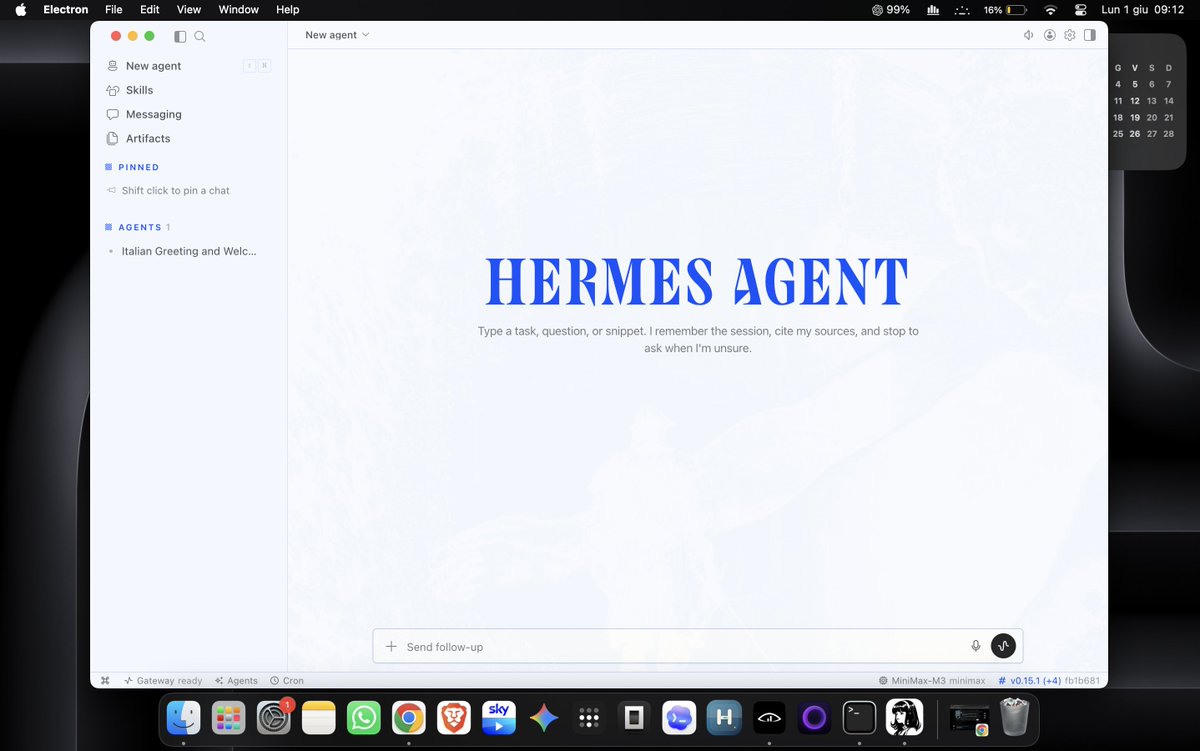Click day 26 in calendar widget

(x=1135, y=134)
